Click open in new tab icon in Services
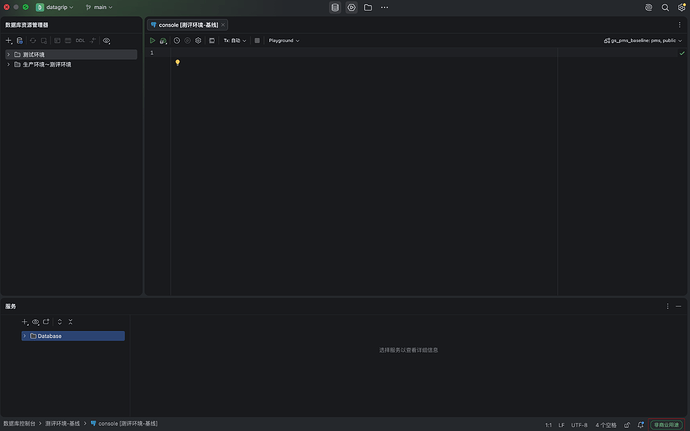The height and width of the screenshot is (431, 690). [x=46, y=322]
